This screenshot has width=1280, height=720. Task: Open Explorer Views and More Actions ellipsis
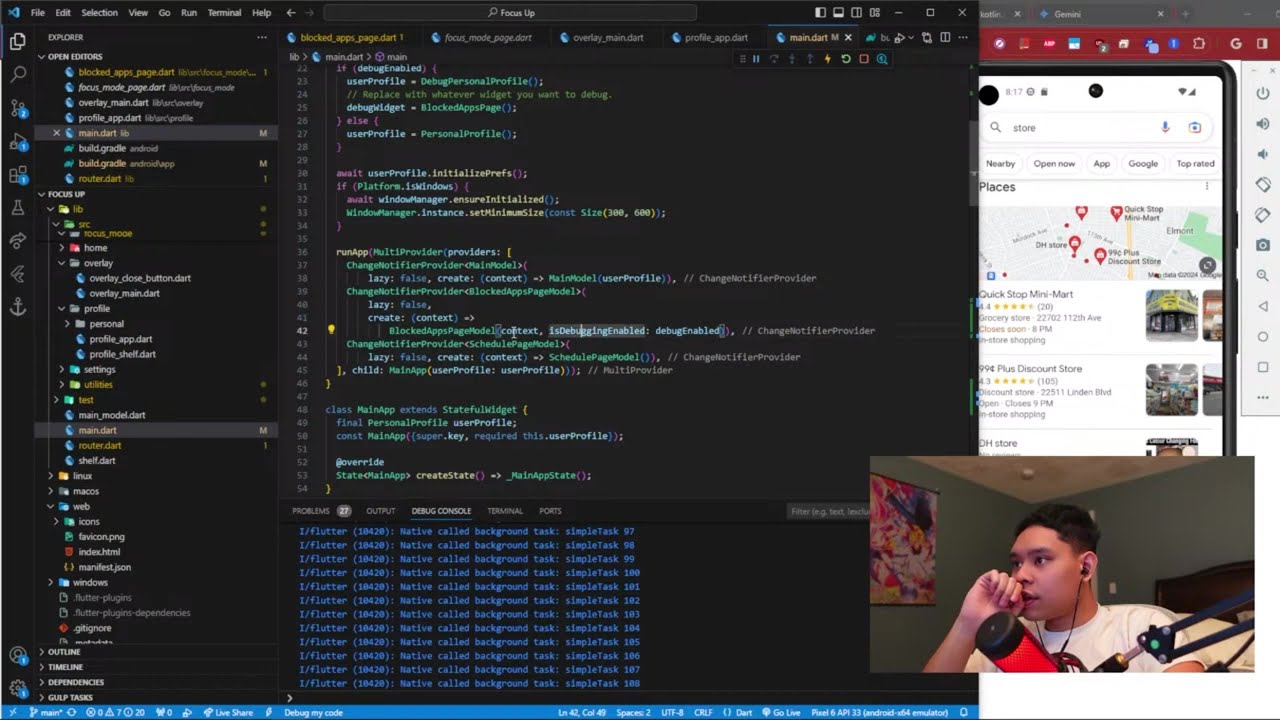point(262,37)
